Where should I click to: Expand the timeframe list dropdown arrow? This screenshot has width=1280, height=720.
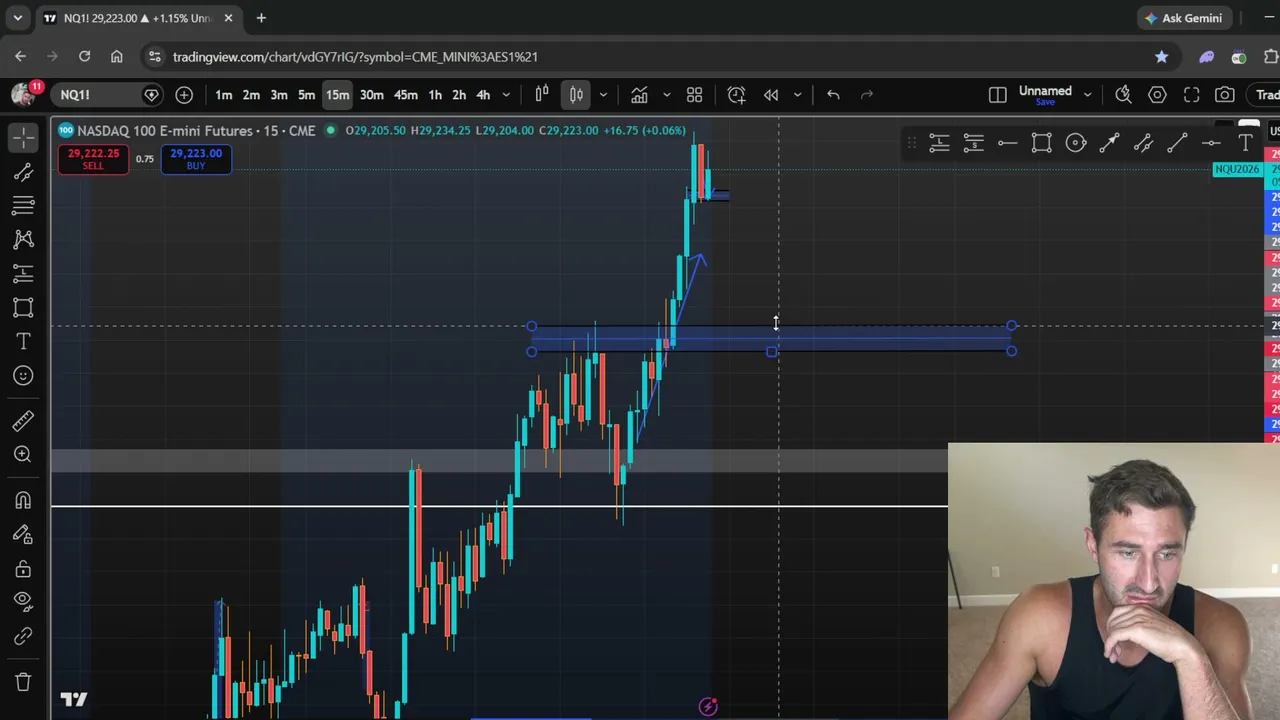[506, 95]
